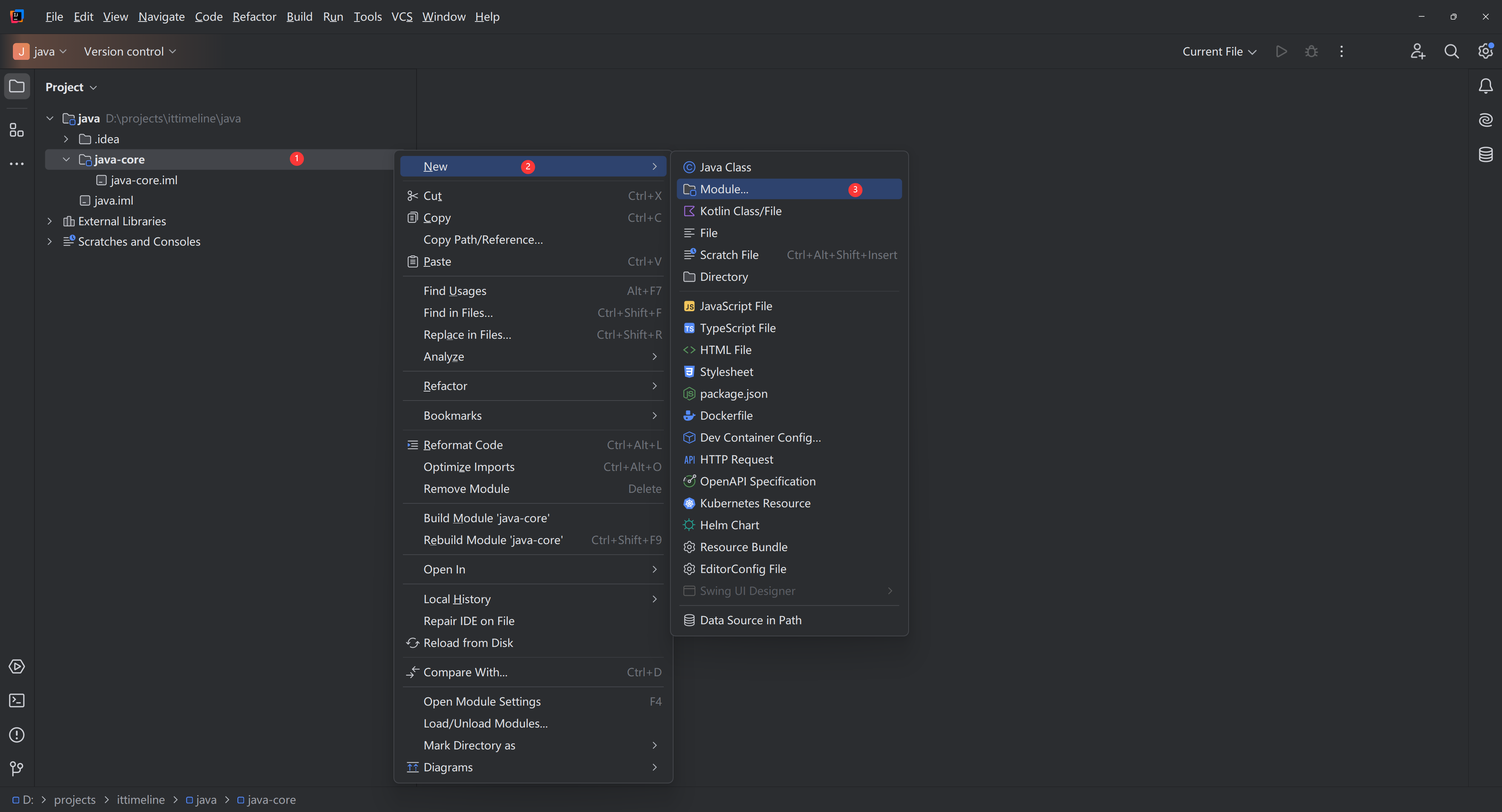Open the Database tool window
1502x812 pixels.
(1485, 154)
